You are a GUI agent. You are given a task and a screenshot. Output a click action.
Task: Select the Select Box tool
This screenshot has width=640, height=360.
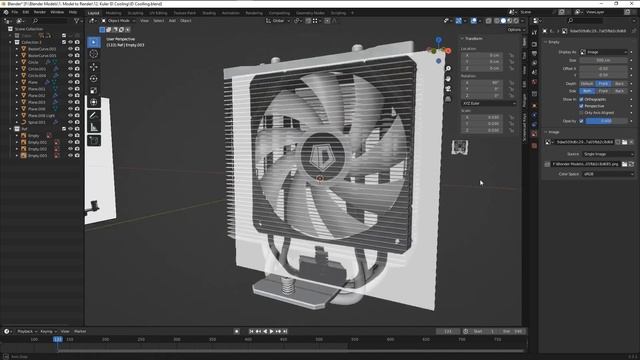point(94,42)
